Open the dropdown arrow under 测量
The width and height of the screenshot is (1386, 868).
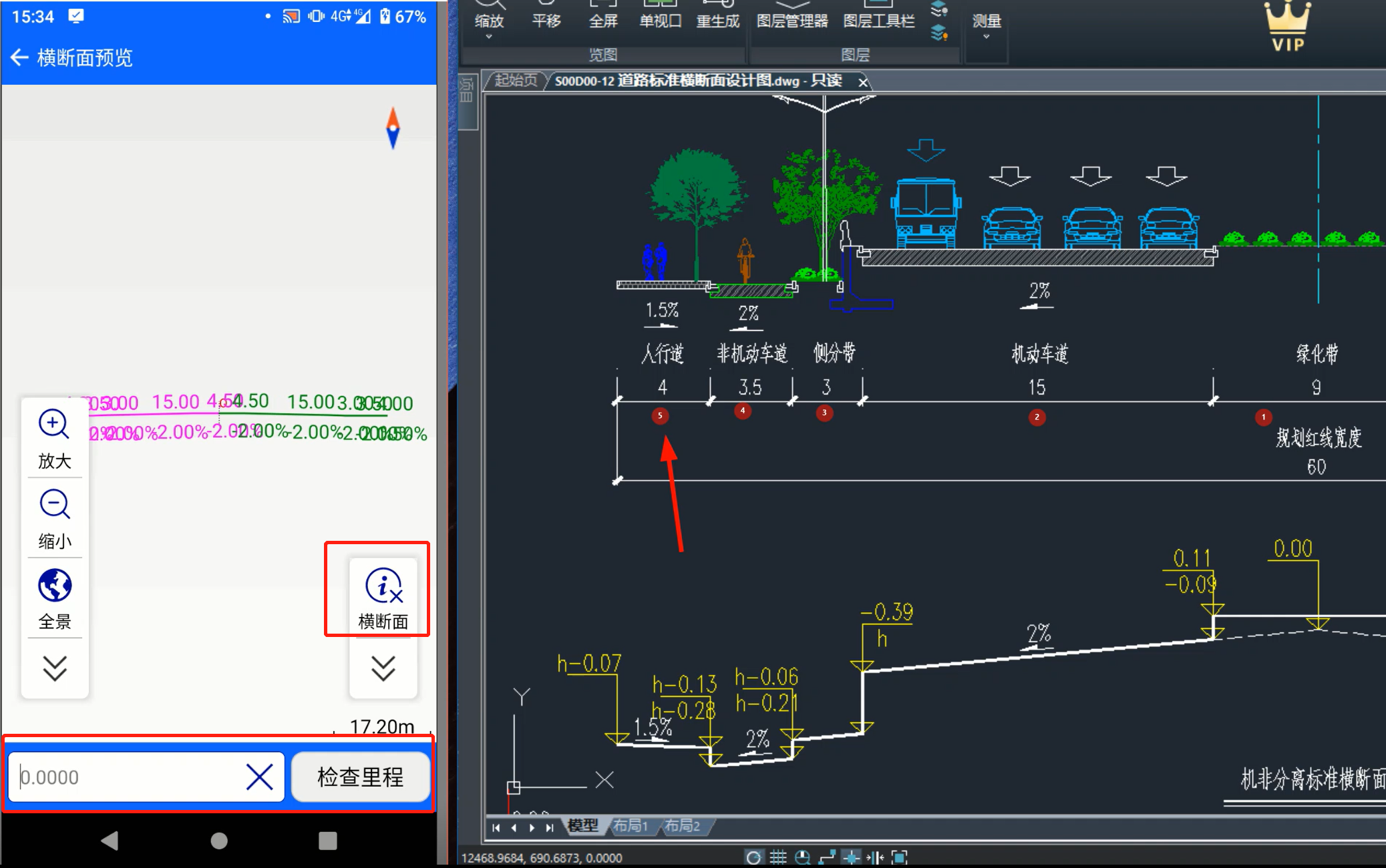(987, 37)
